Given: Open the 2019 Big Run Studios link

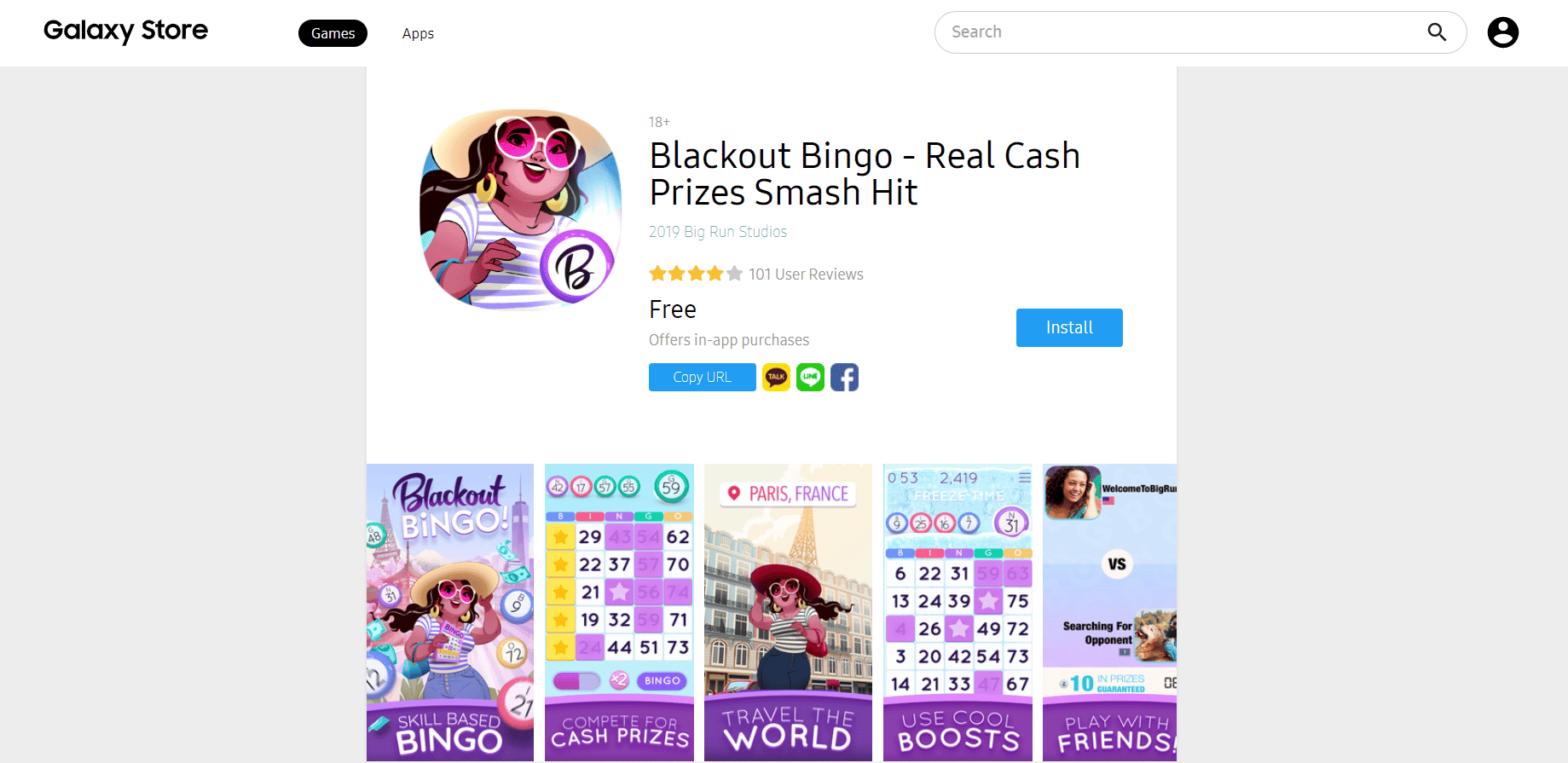Looking at the screenshot, I should point(718,232).
